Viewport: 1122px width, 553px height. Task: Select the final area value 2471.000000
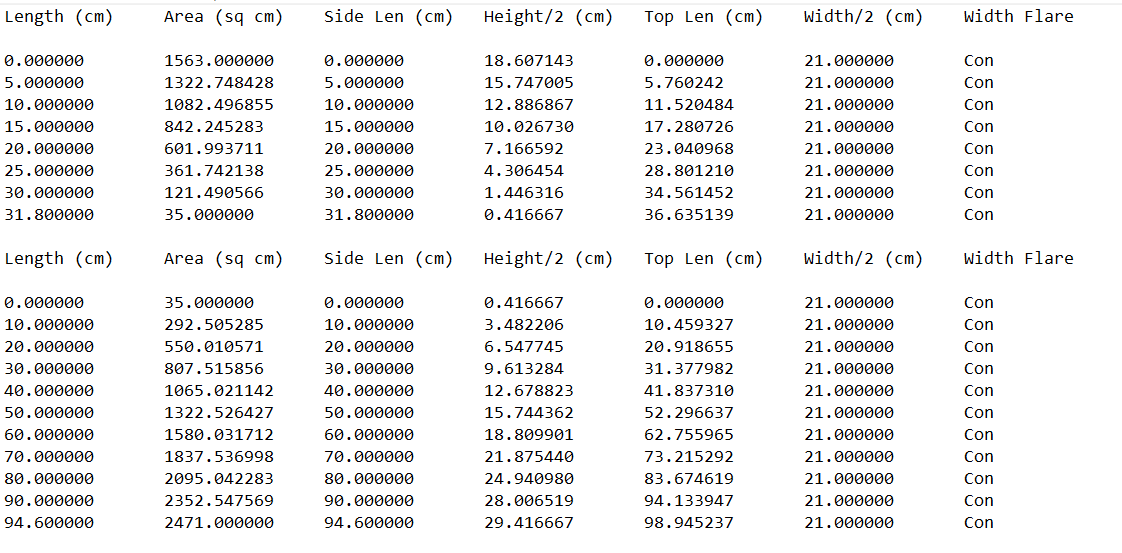(x=218, y=524)
